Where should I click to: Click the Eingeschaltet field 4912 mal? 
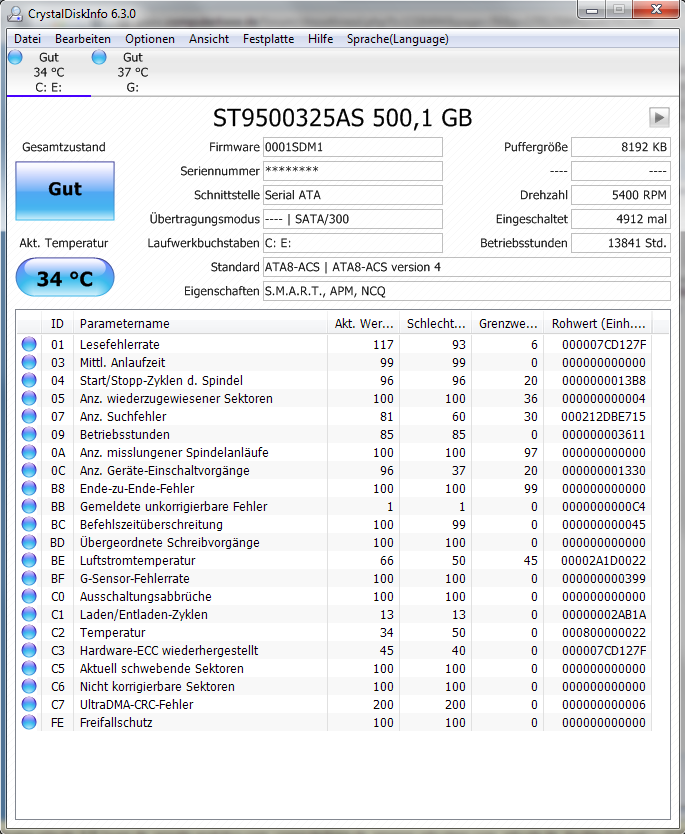coord(621,219)
